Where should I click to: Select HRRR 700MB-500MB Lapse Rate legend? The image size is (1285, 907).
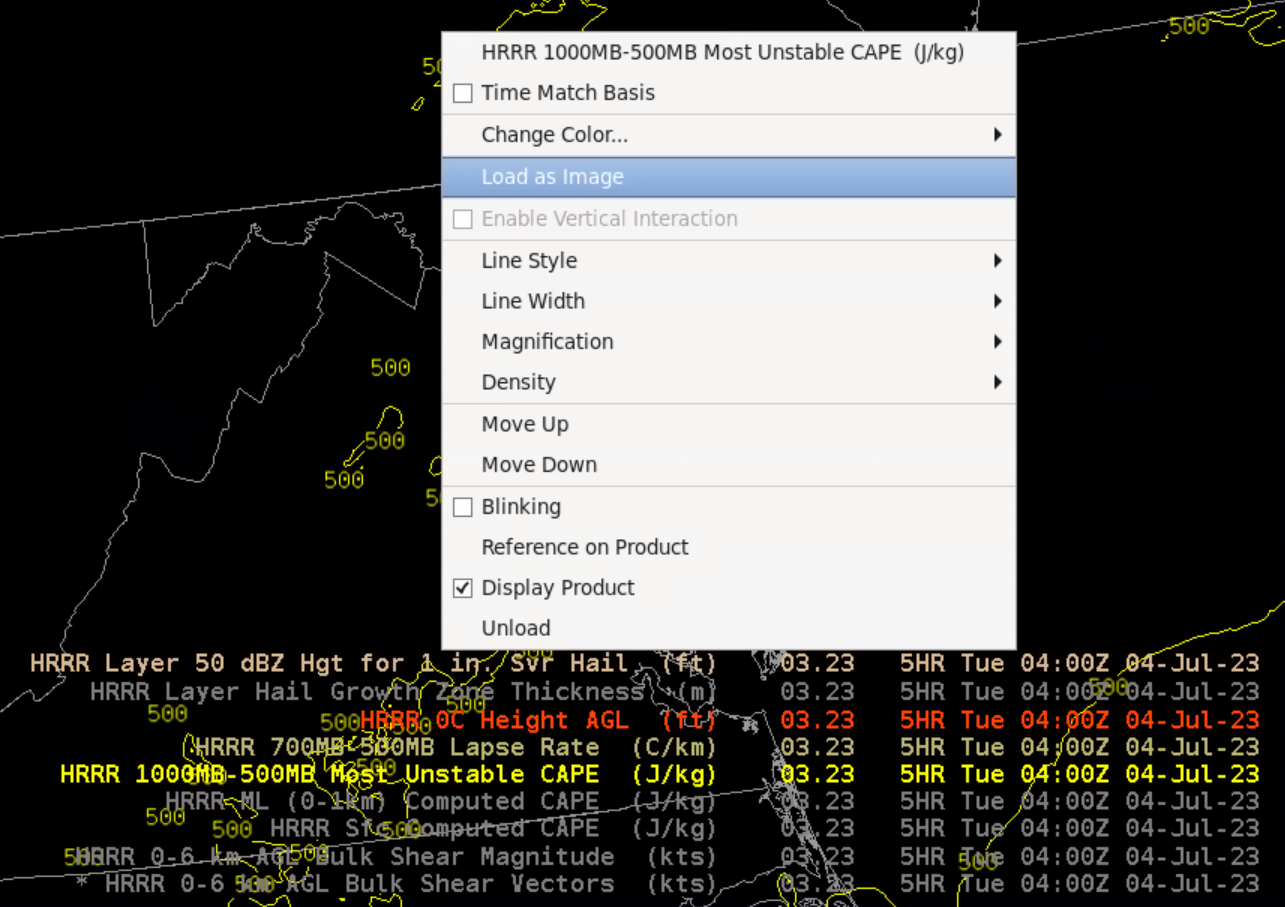[727, 747]
